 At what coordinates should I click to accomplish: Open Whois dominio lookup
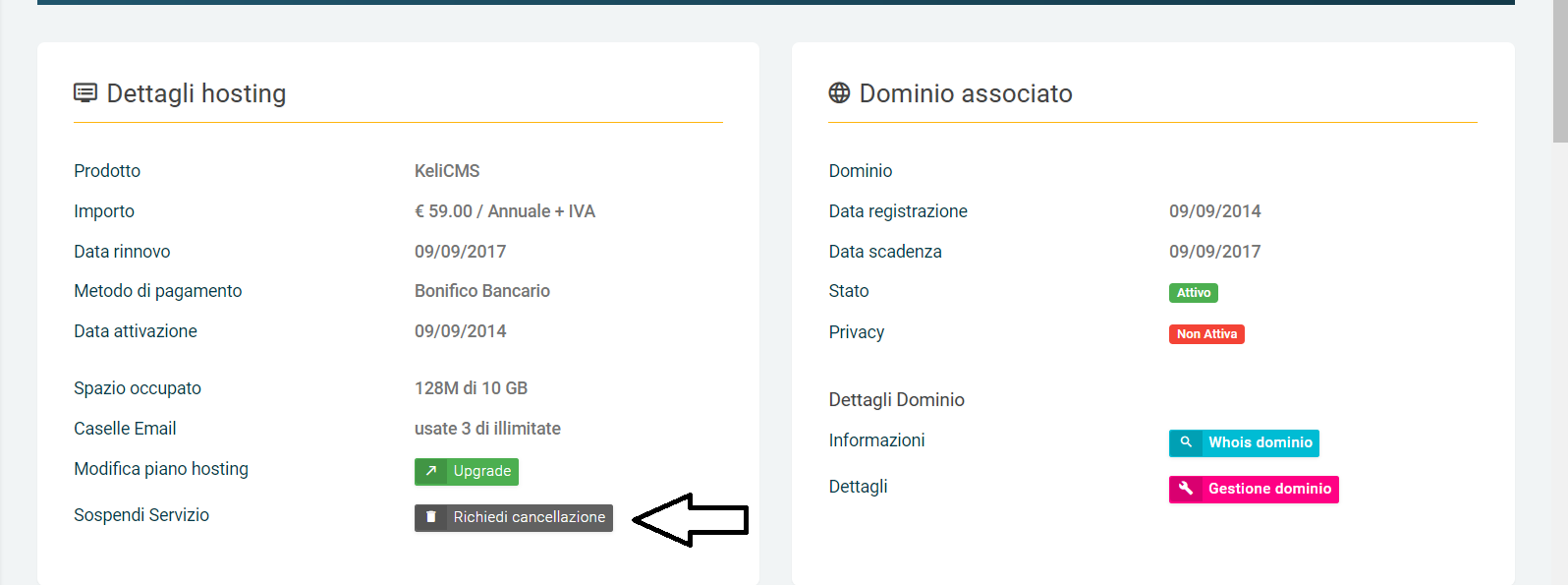[1244, 443]
